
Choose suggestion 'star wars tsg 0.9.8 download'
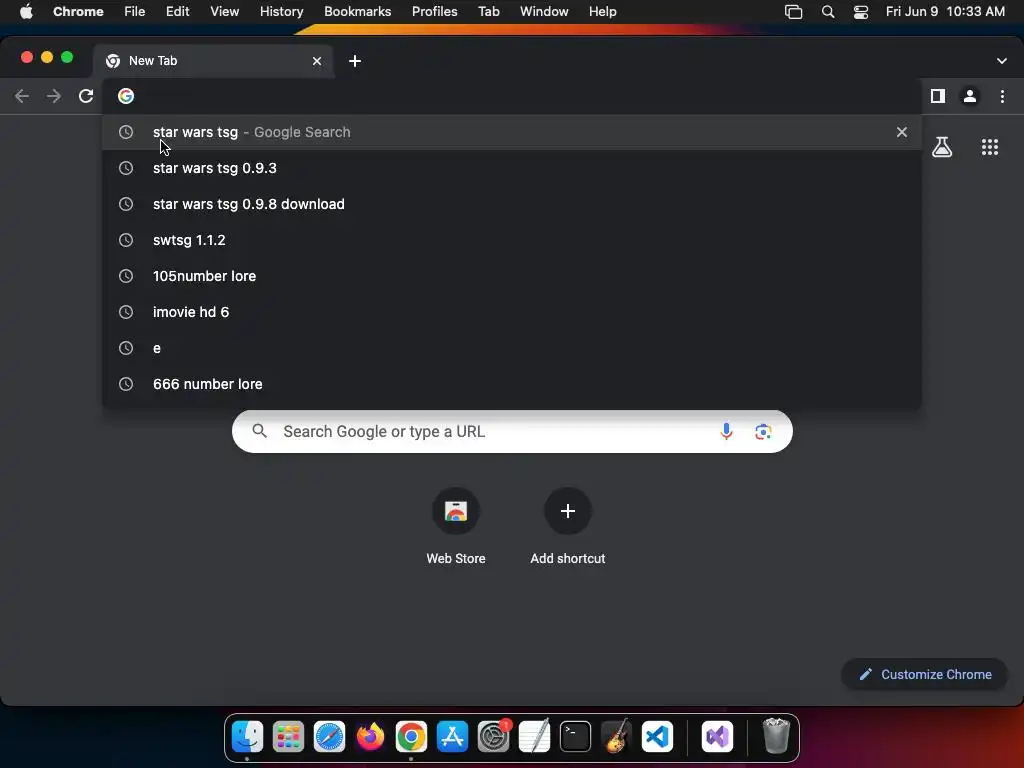click(512, 204)
